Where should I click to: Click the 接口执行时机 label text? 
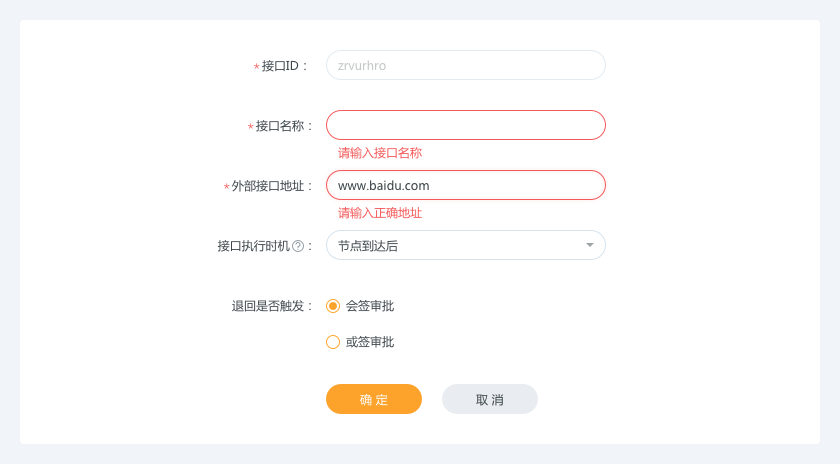pos(253,246)
